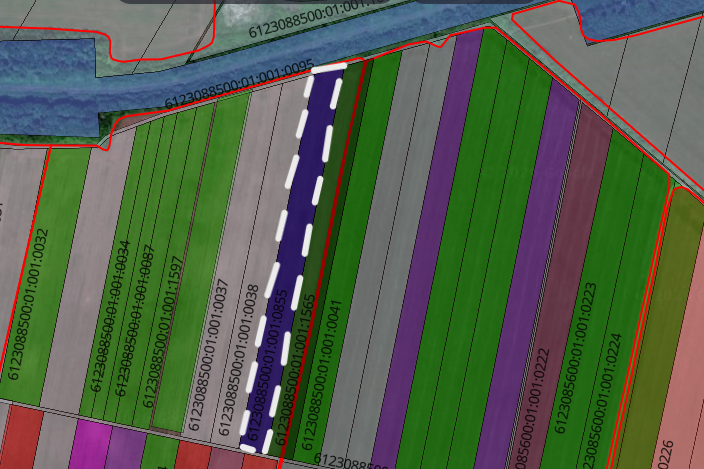Click parcel label 6123088500:01:001:0037
This screenshot has height=469, width=704.
(x=208, y=355)
